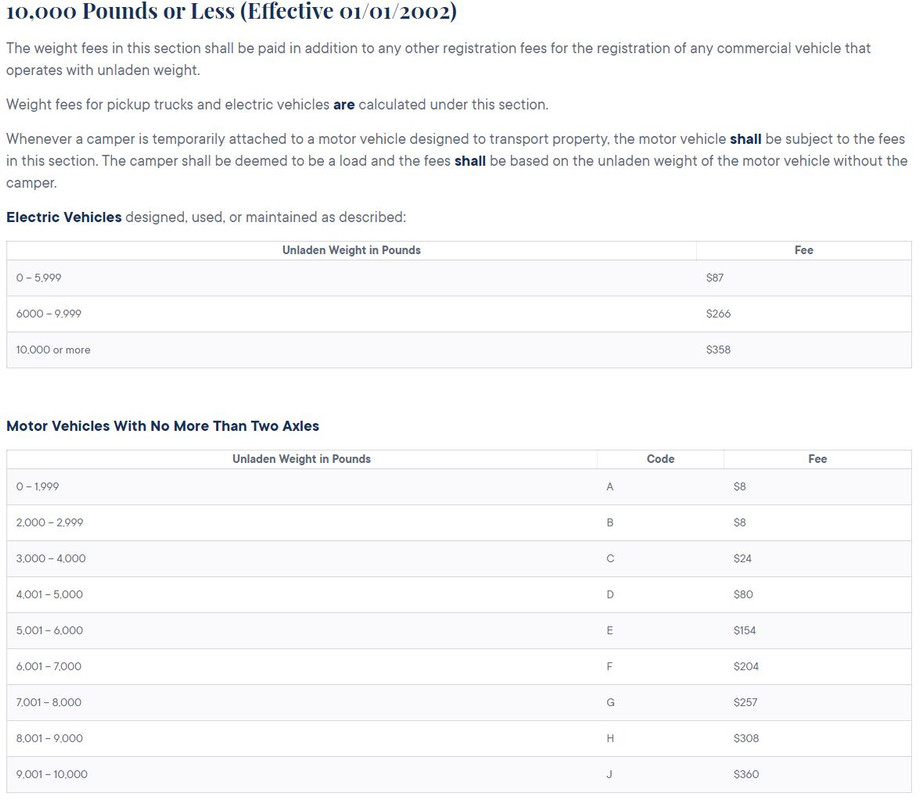The height and width of the screenshot is (800, 920).
Task: Click the bold word "are" in pickup trucks sentence
Action: click(x=344, y=104)
